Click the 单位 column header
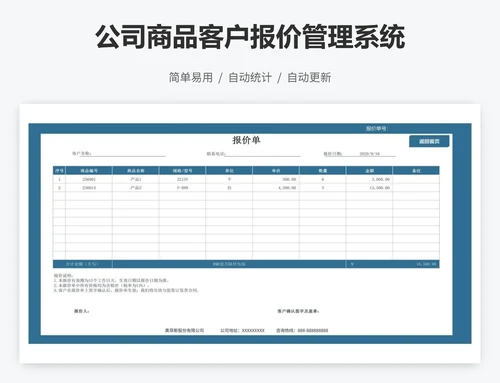The image size is (500, 383). [x=229, y=171]
